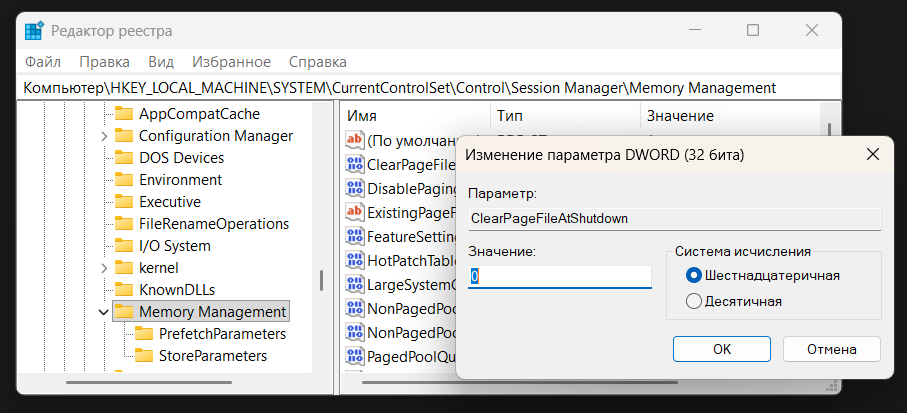Click the string icon next to ExistingPageF entry
The image size is (907, 413).
click(355, 212)
